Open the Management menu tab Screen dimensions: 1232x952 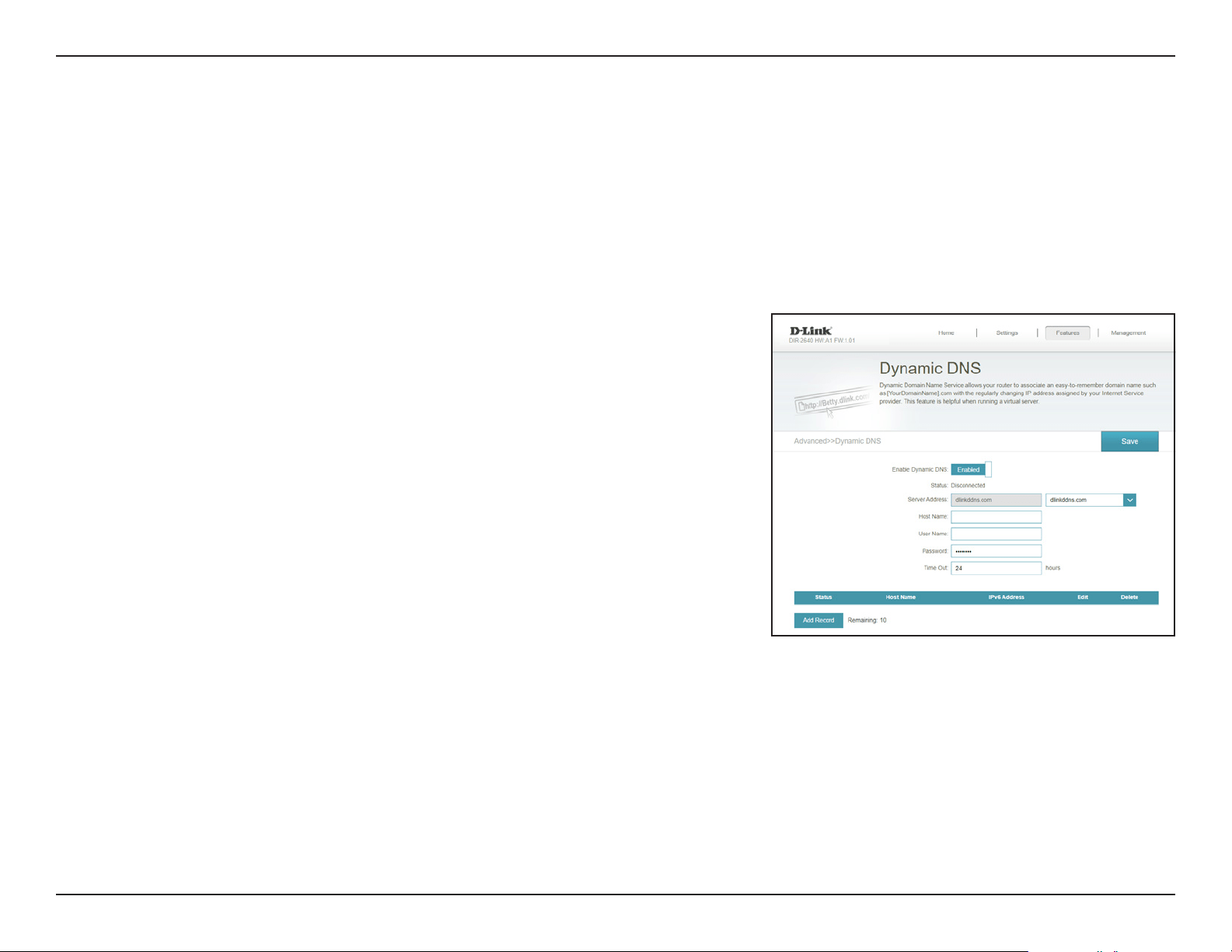point(1128,333)
